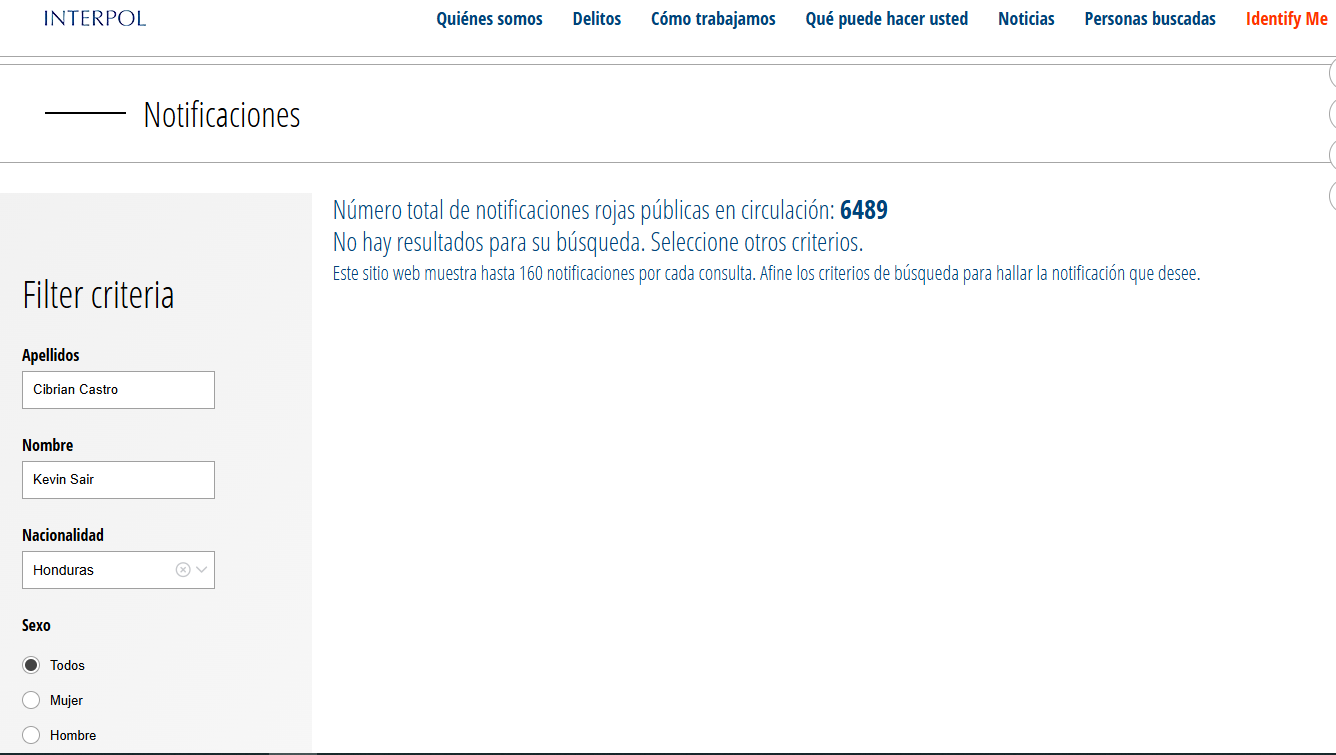Screen dimensions: 1336x755
Task: Open the Cómo trabajamos menu
Action: tap(713, 19)
